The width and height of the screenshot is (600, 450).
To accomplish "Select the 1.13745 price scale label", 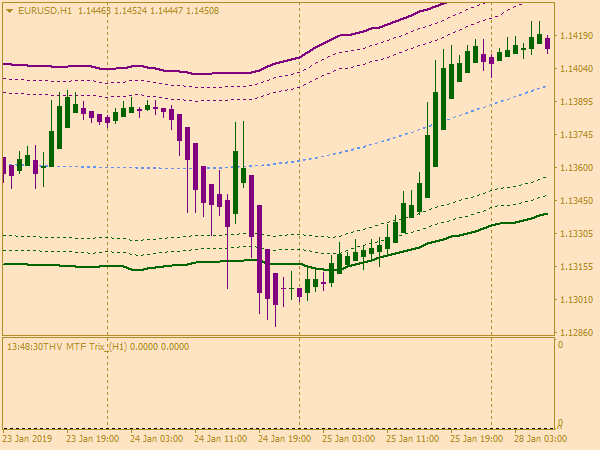I will click(x=576, y=134).
